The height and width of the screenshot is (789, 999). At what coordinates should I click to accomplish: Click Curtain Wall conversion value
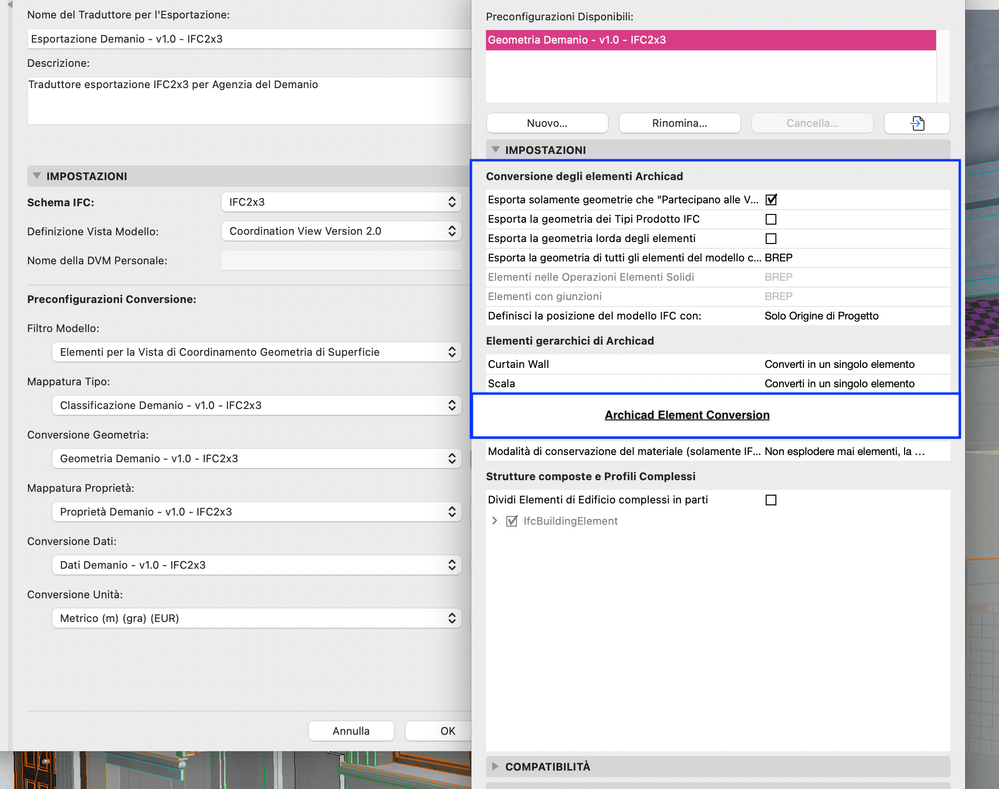(840, 364)
